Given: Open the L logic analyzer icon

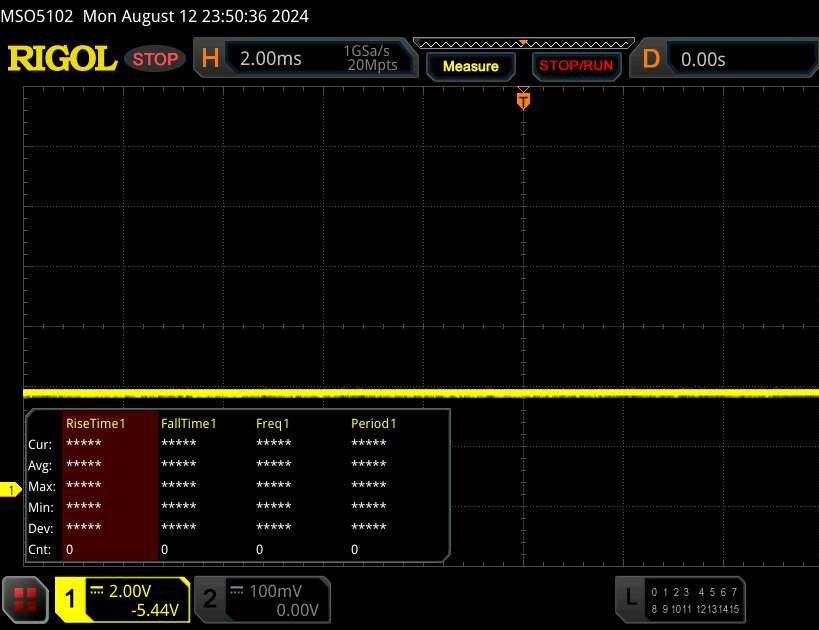Looking at the screenshot, I should pos(630,598).
